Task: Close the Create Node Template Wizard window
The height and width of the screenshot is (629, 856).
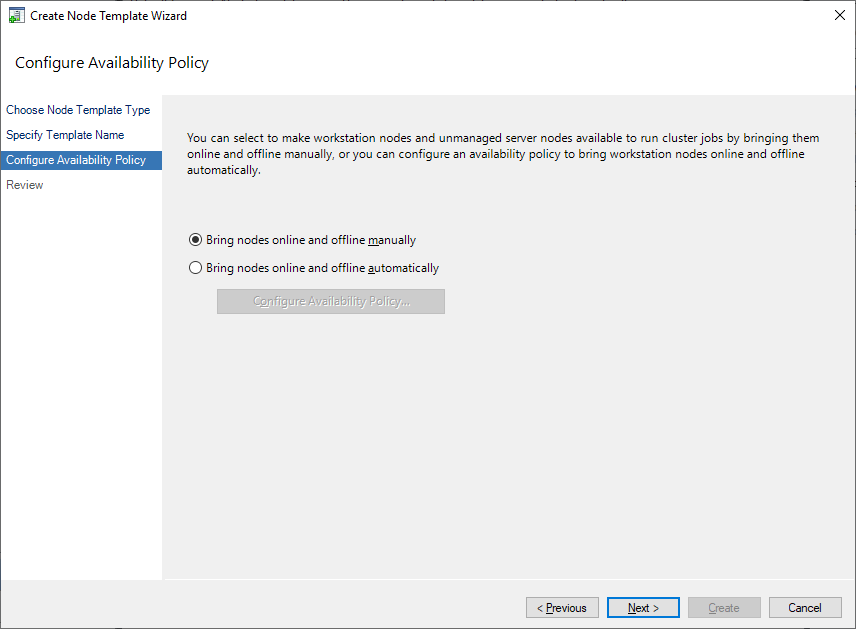Action: click(839, 15)
